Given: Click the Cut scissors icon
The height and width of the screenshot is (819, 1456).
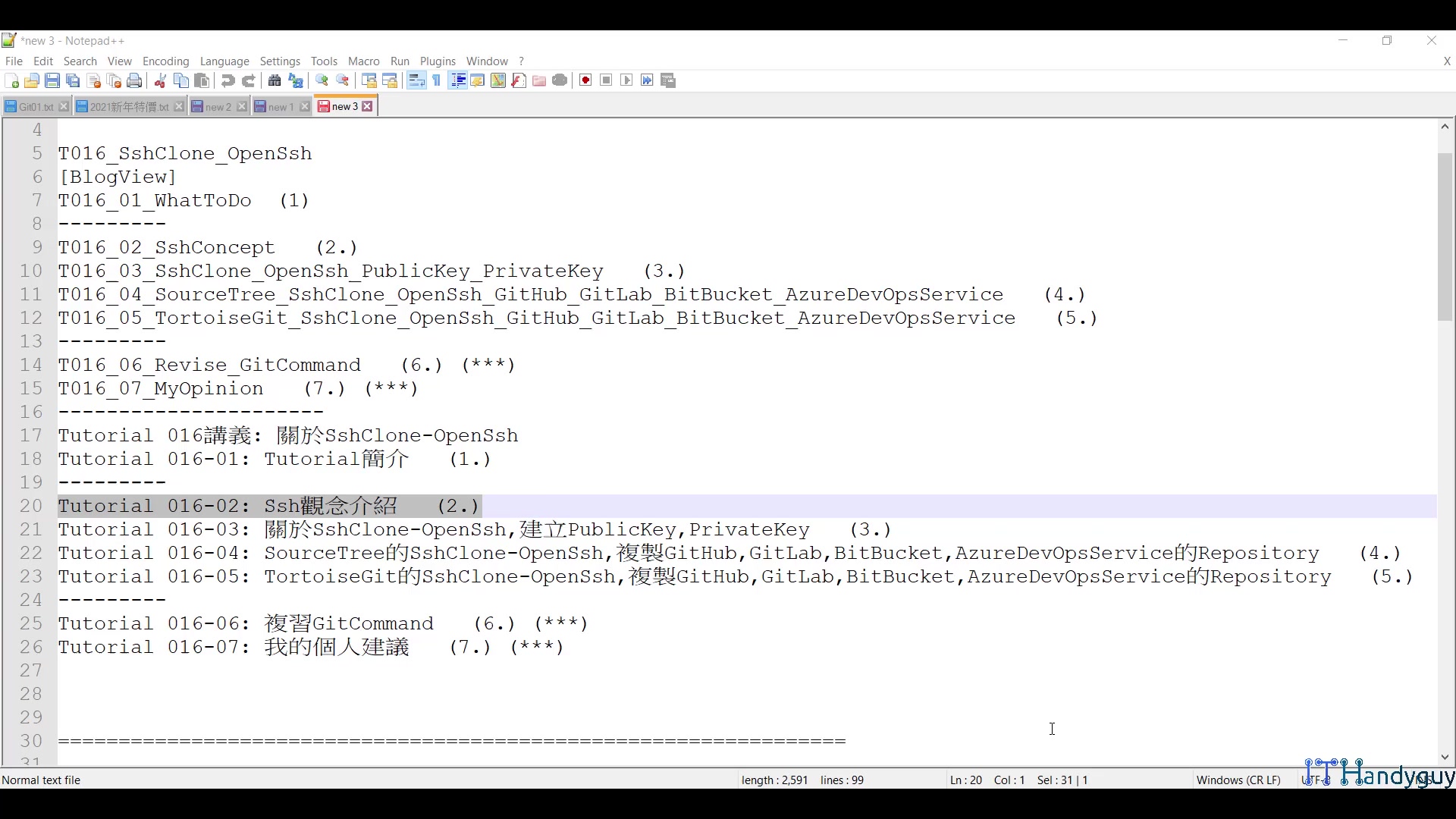Looking at the screenshot, I should [x=160, y=80].
